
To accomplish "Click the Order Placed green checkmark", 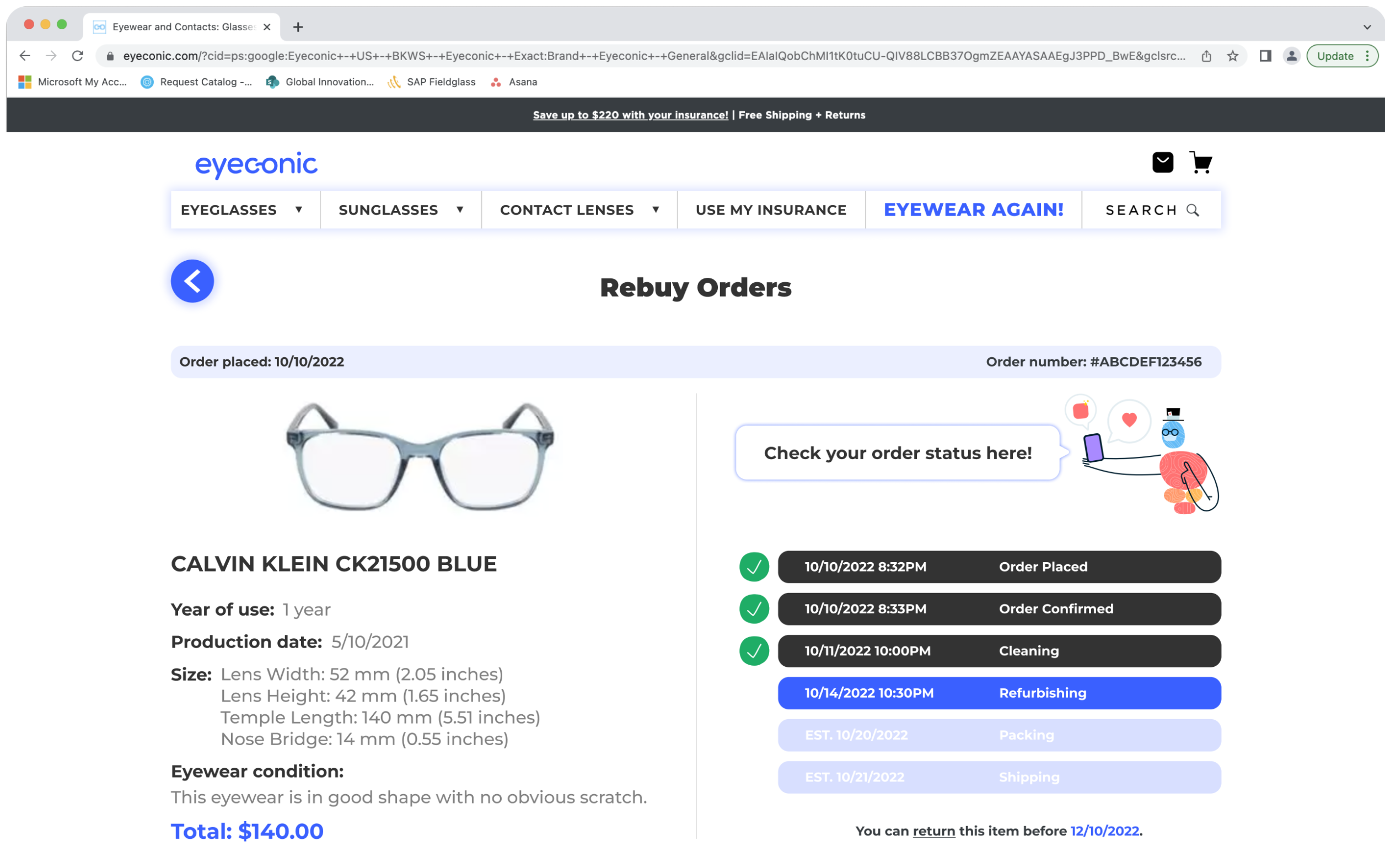I will pos(754,567).
